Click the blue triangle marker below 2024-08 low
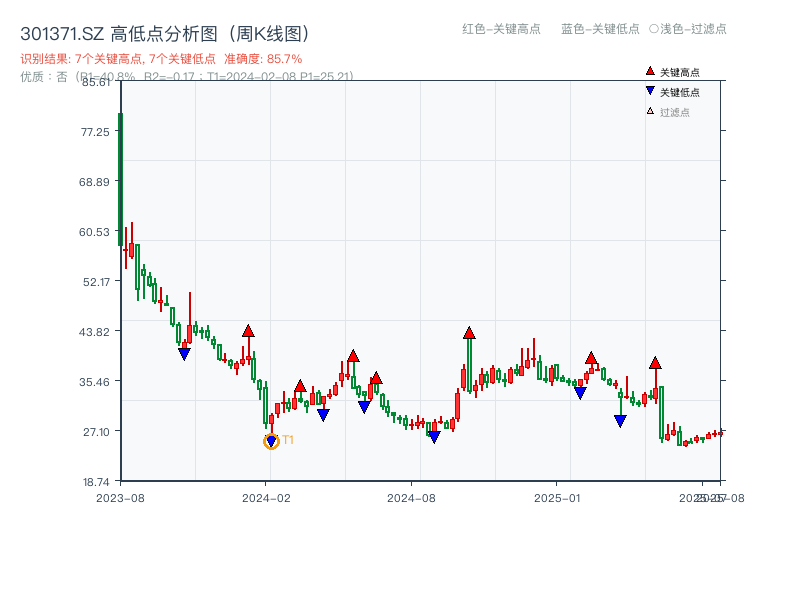 434,437
